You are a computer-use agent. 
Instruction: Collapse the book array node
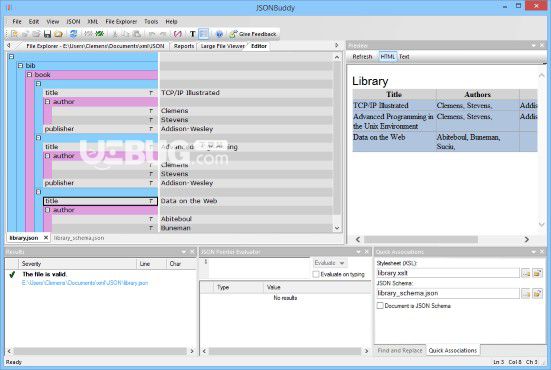pos(30,74)
